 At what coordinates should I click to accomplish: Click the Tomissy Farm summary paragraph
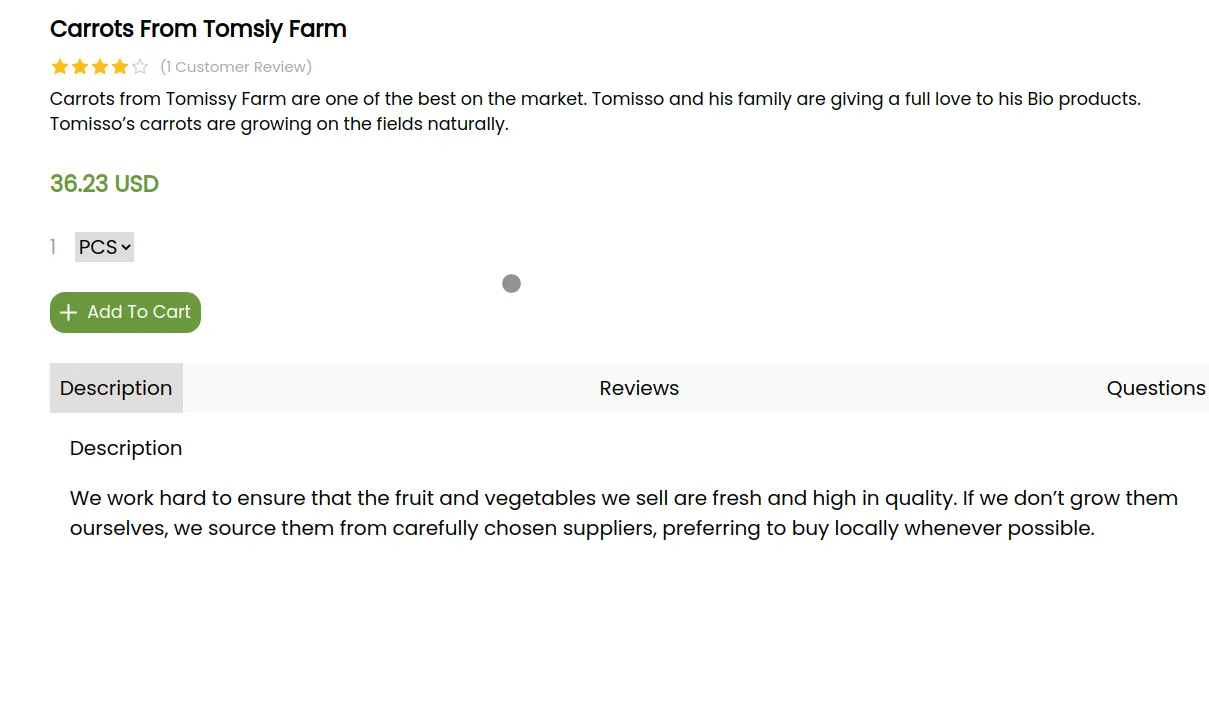coord(595,111)
